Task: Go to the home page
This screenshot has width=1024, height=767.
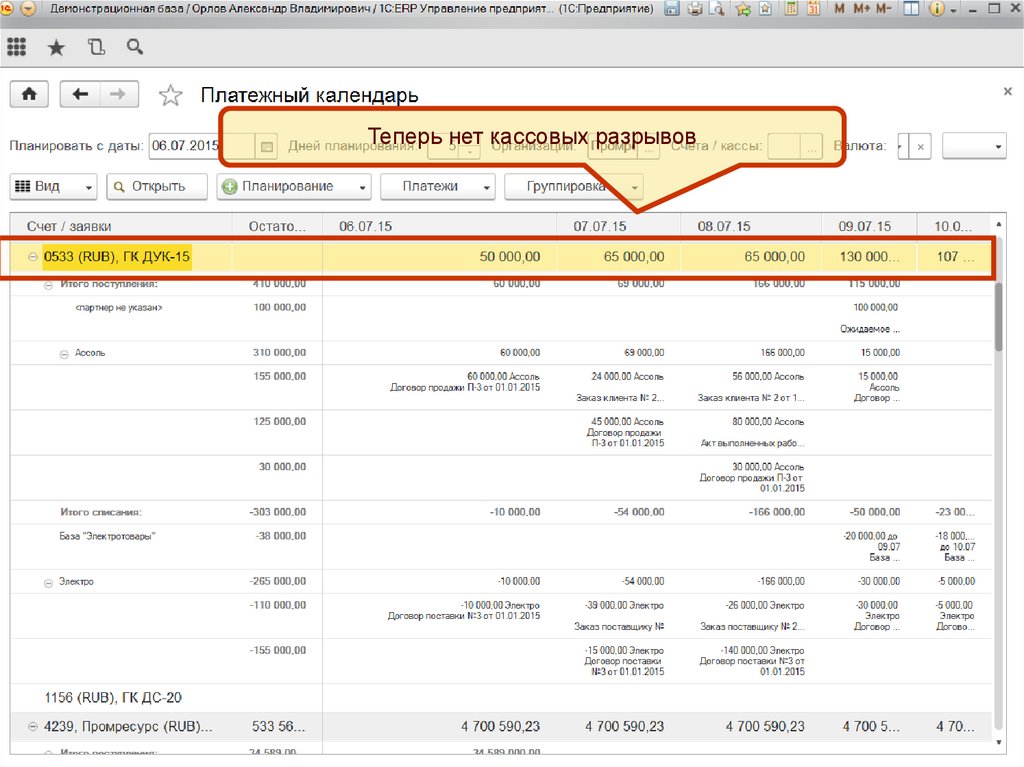Action: (29, 94)
